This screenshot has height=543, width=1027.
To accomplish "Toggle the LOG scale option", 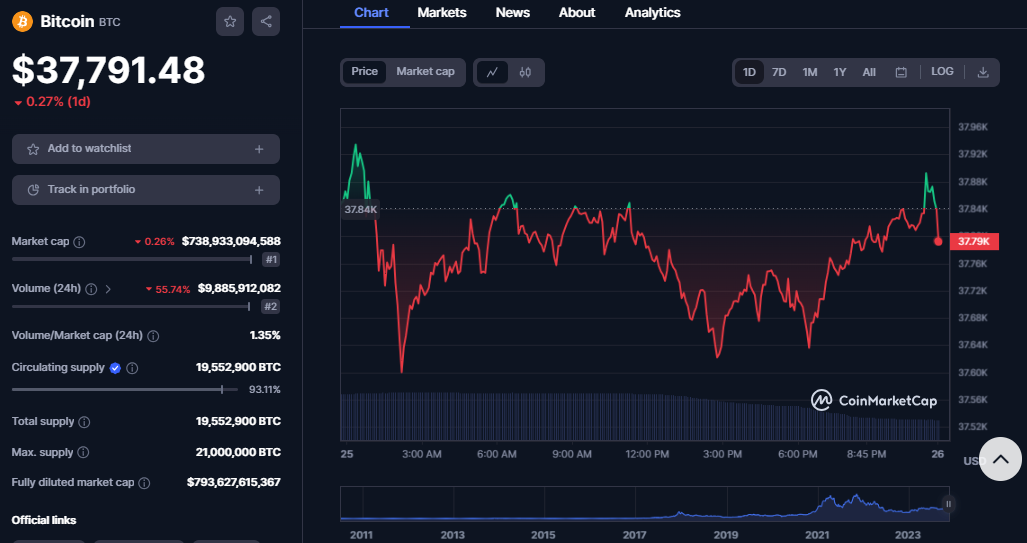I will pos(942,72).
